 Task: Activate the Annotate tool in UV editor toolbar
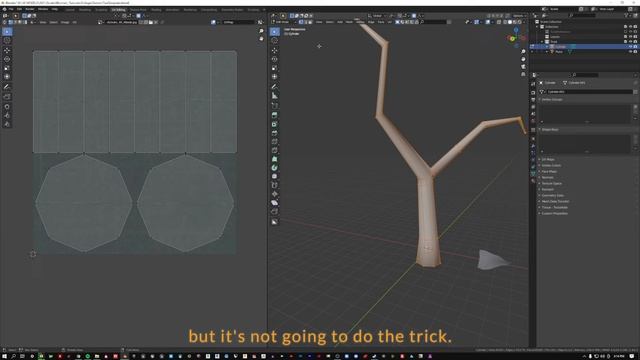(x=7, y=87)
